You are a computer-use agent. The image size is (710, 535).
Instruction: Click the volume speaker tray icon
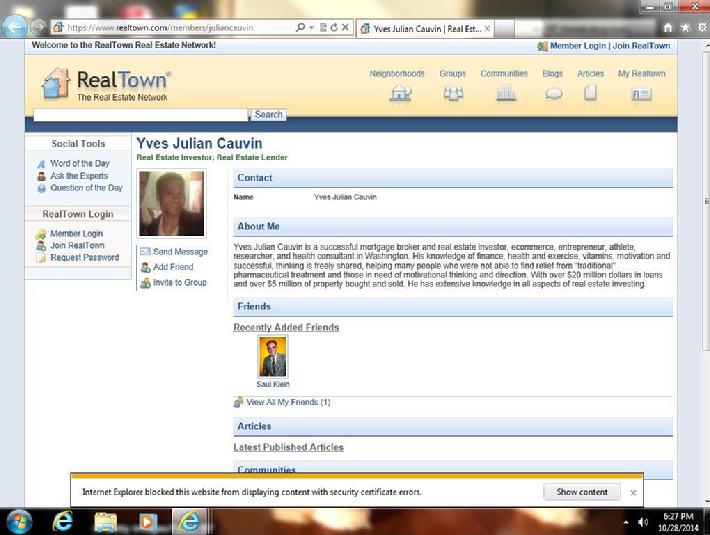click(643, 522)
